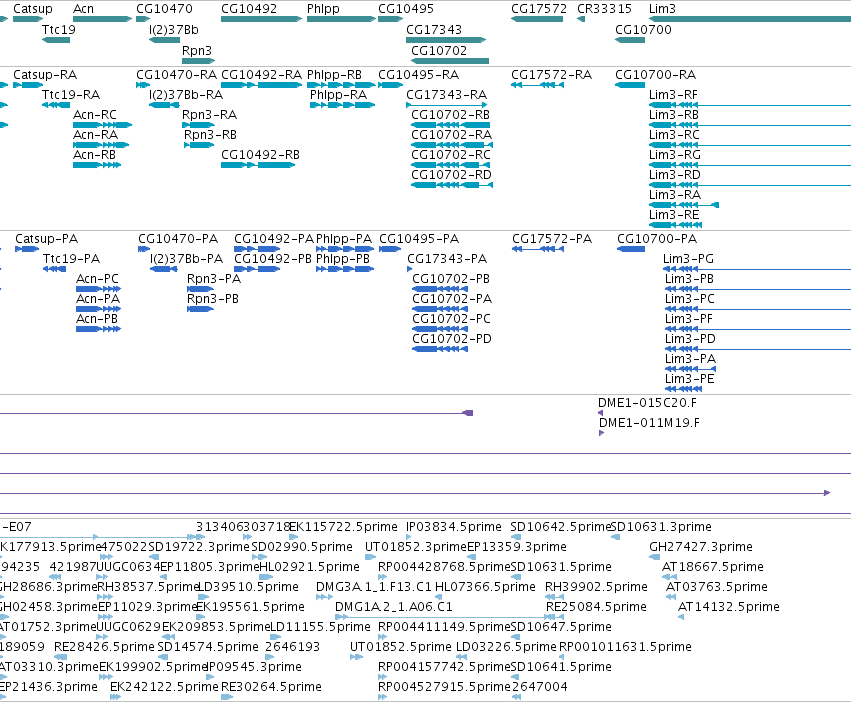Click the l(2)37Bb gene label
851x702 pixels.
(174, 29)
